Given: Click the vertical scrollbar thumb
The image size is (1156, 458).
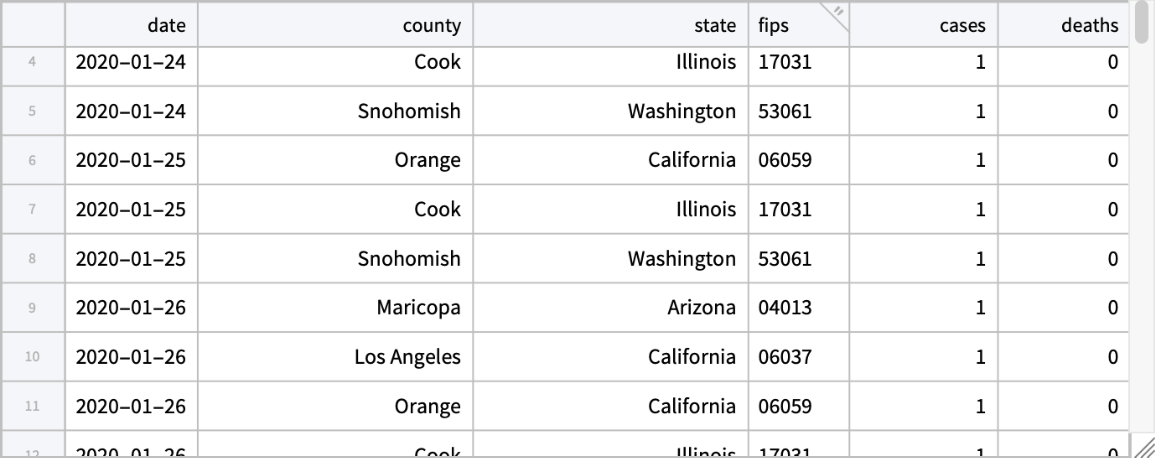Looking at the screenshot, I should (1143, 24).
